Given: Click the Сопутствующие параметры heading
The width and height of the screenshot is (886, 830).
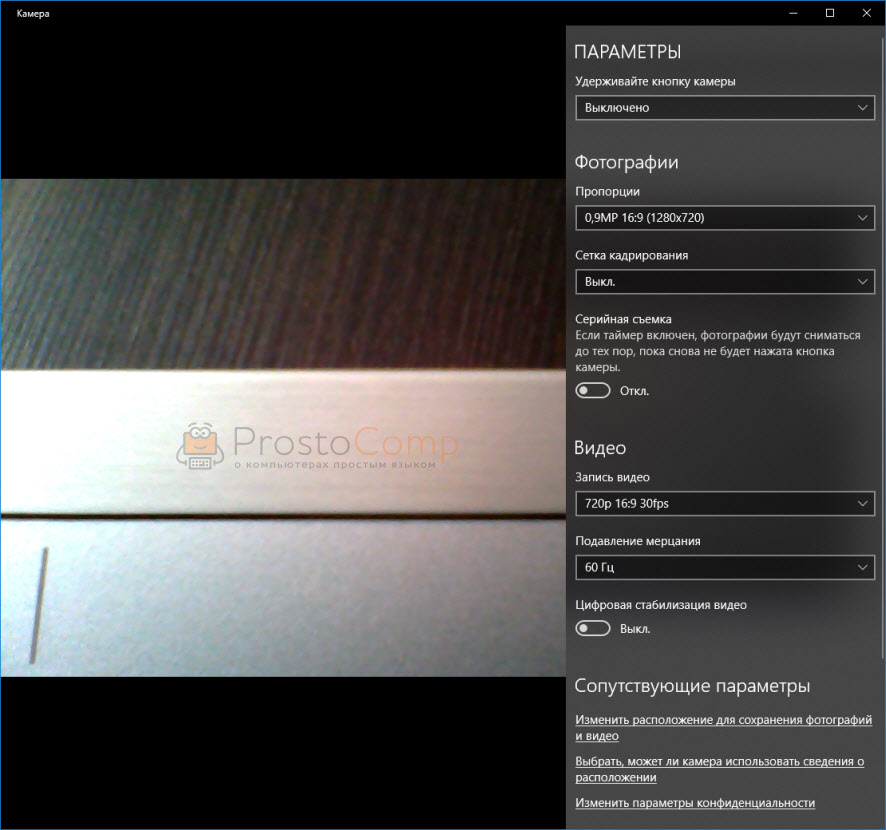Looking at the screenshot, I should tap(691, 686).
